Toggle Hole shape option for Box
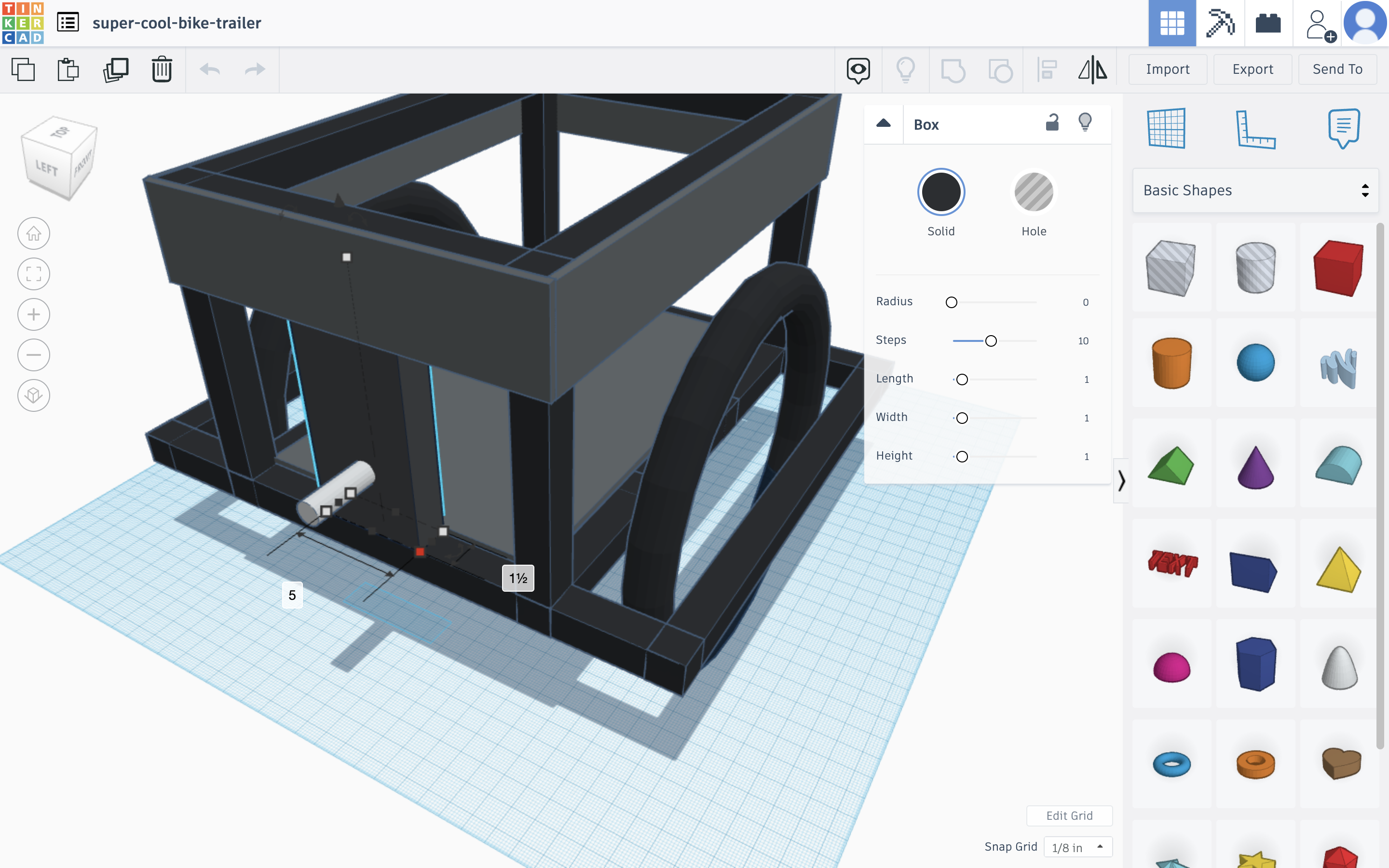Image resolution: width=1389 pixels, height=868 pixels. tap(1034, 192)
